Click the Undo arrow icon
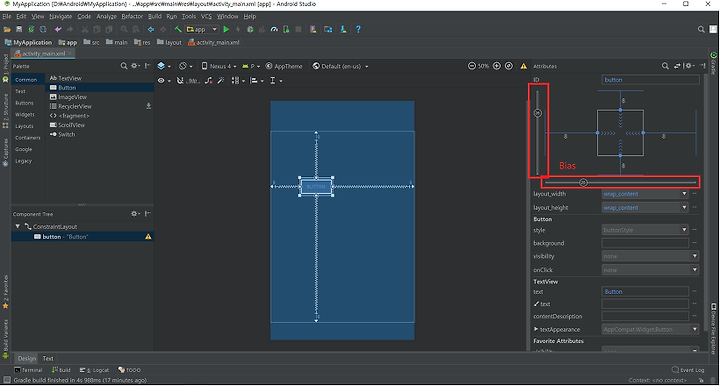The width and height of the screenshot is (720, 386). pyautogui.click(x=58, y=29)
